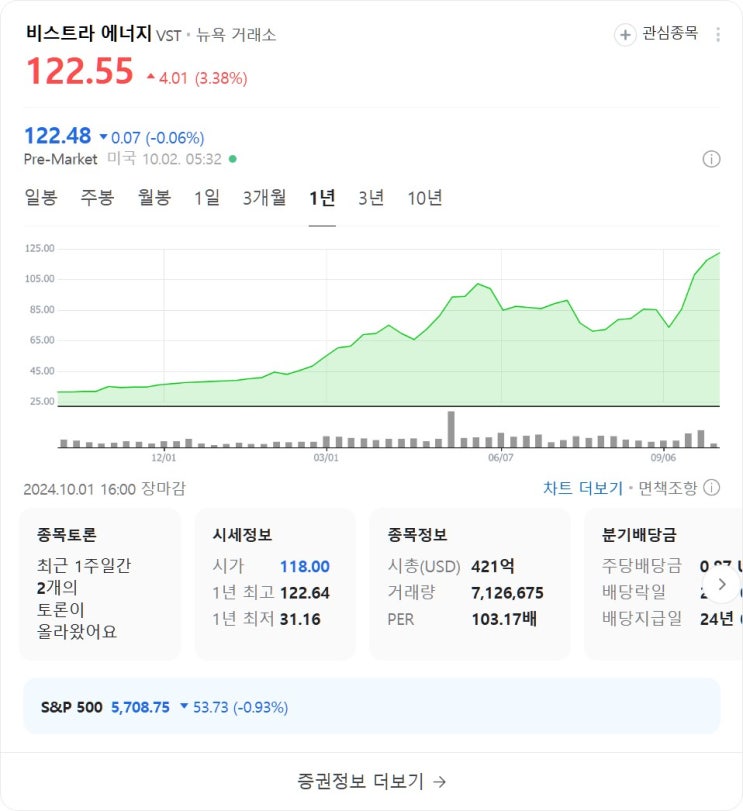Open the 분기배당금 dividend card
The height and width of the screenshot is (811, 743).
[663, 584]
